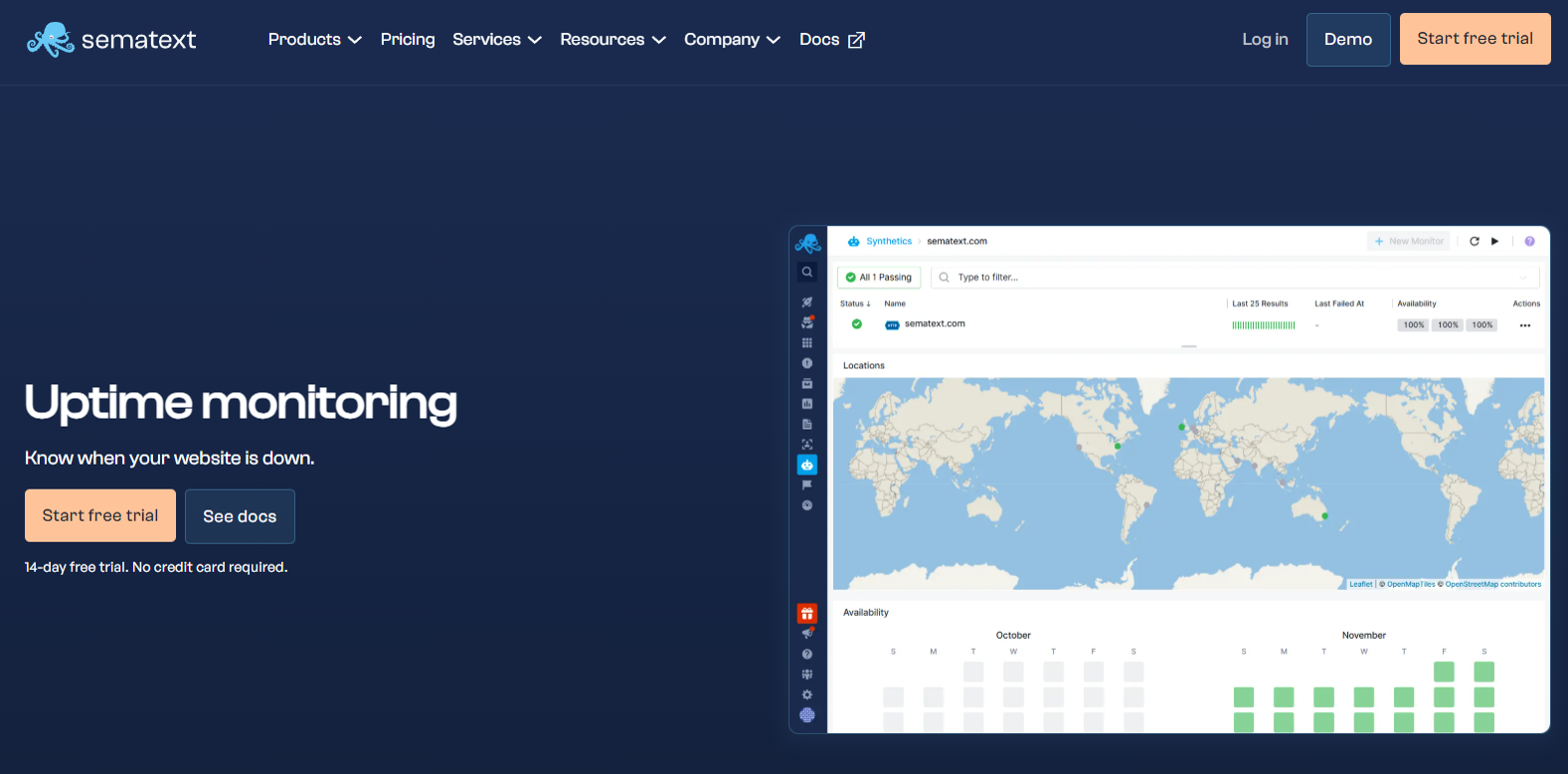Open the three-dot Actions menu for sematext.com
1568x774 pixels.
click(x=1525, y=325)
